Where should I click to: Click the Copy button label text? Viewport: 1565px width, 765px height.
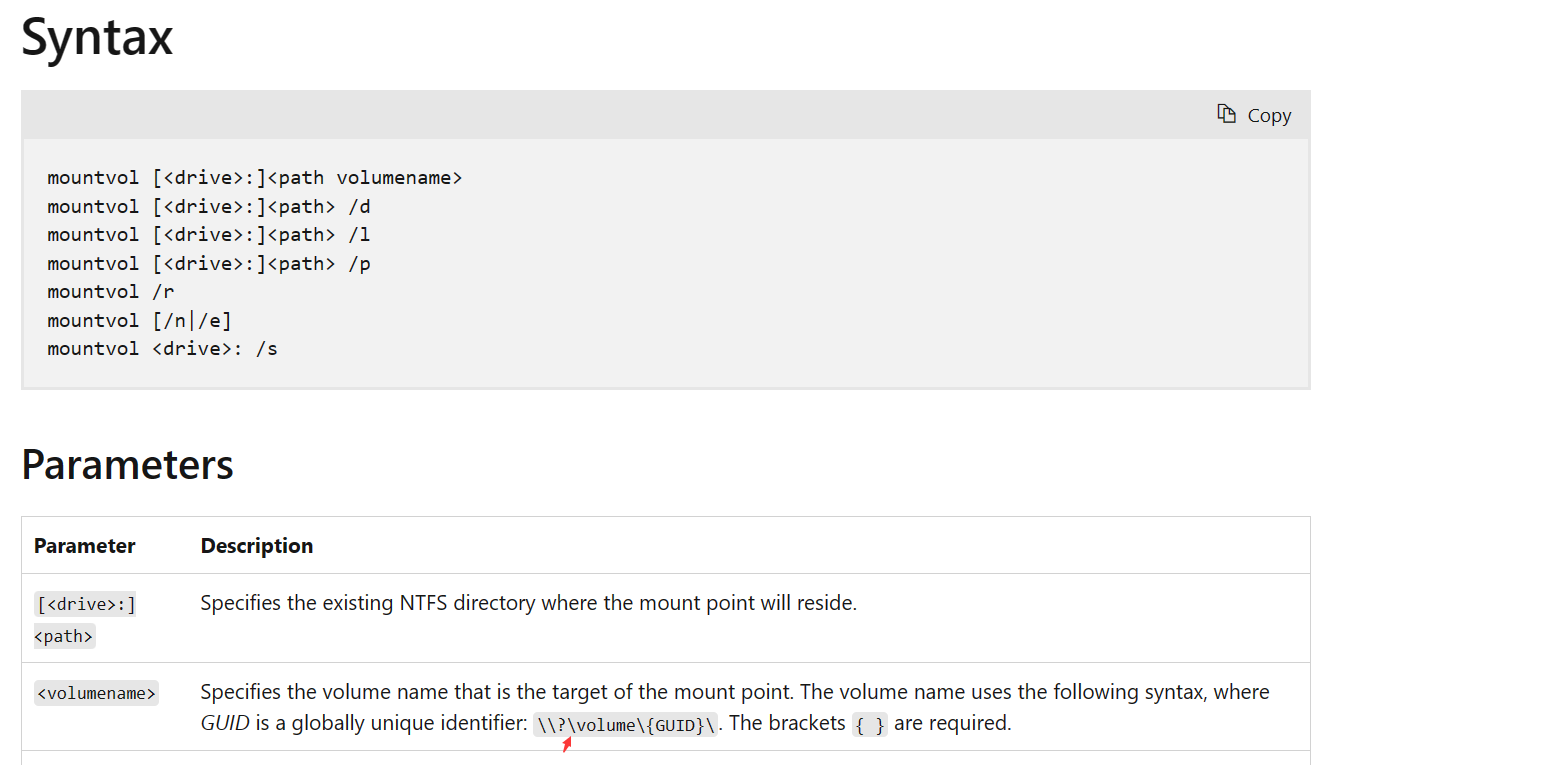click(x=1269, y=115)
